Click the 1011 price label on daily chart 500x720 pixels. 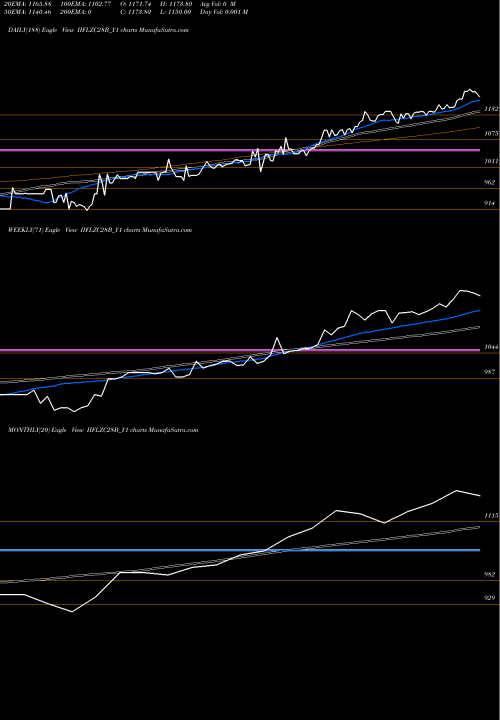pyautogui.click(x=491, y=161)
